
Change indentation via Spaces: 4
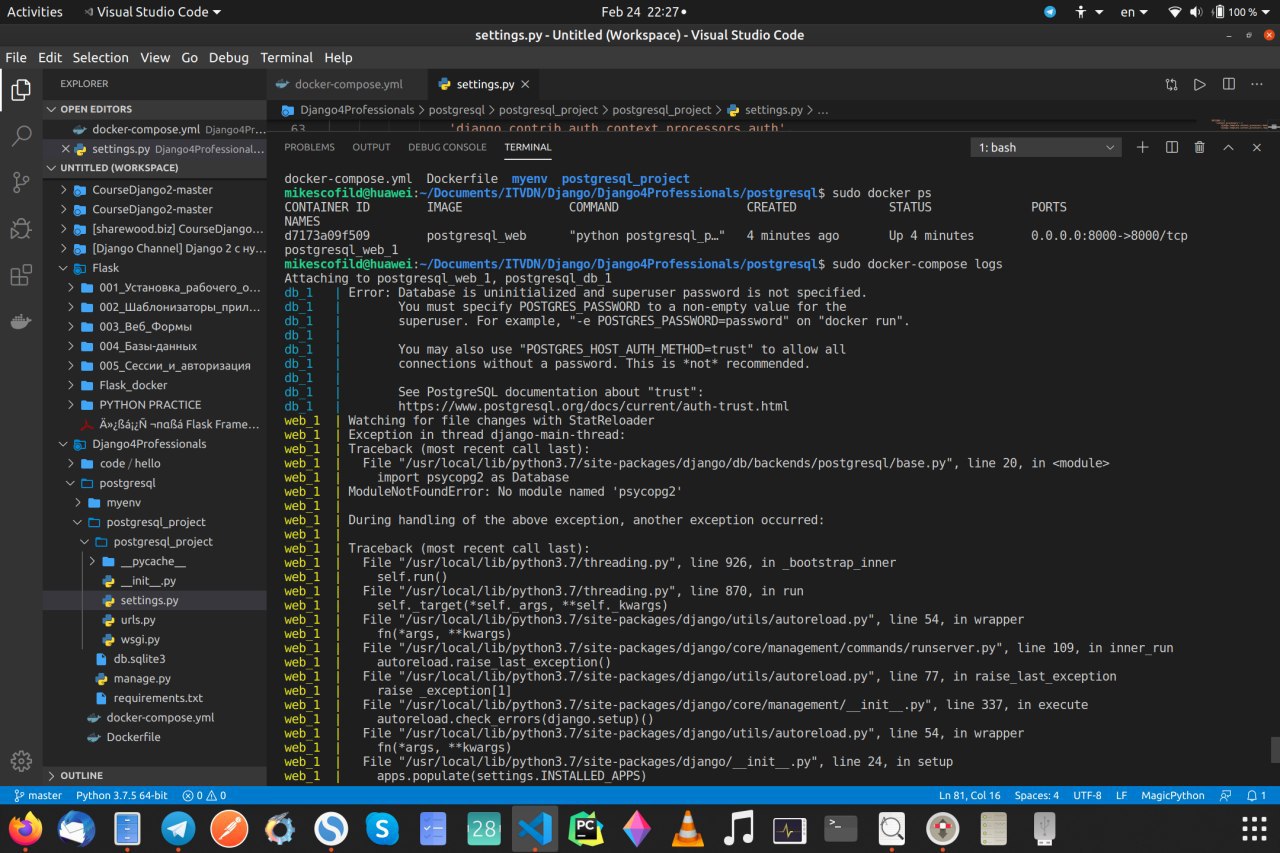[1037, 796]
